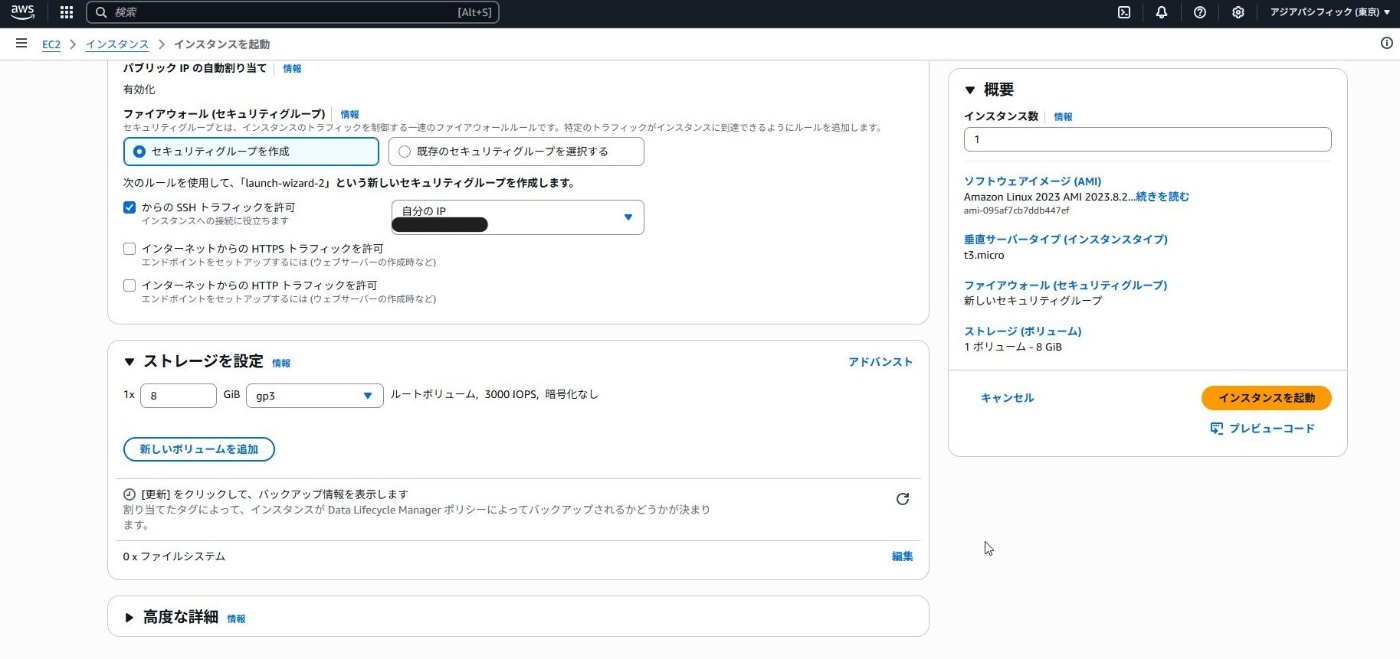Open CloudShell terminal icon in top bar
The height and width of the screenshot is (659, 1400).
point(1124,12)
